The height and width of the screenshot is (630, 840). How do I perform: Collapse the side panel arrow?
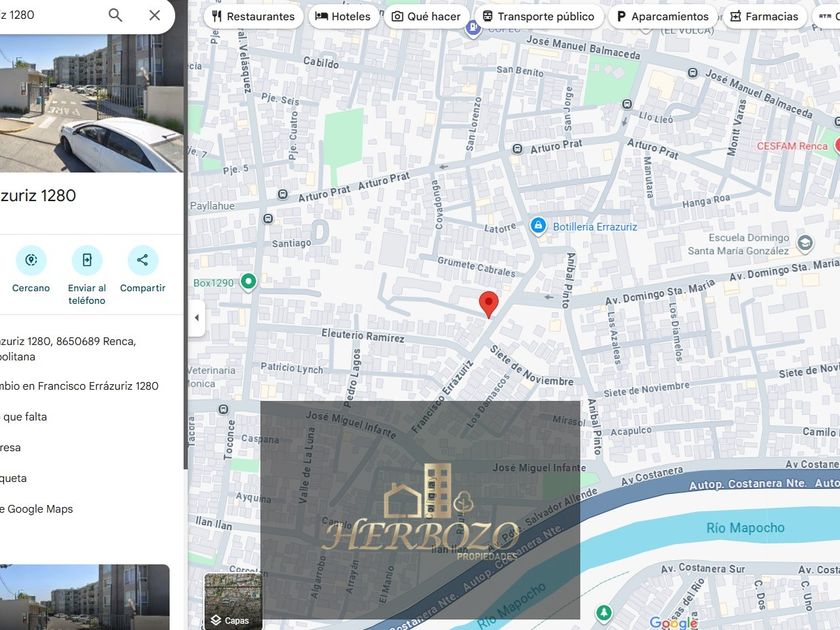point(197,318)
